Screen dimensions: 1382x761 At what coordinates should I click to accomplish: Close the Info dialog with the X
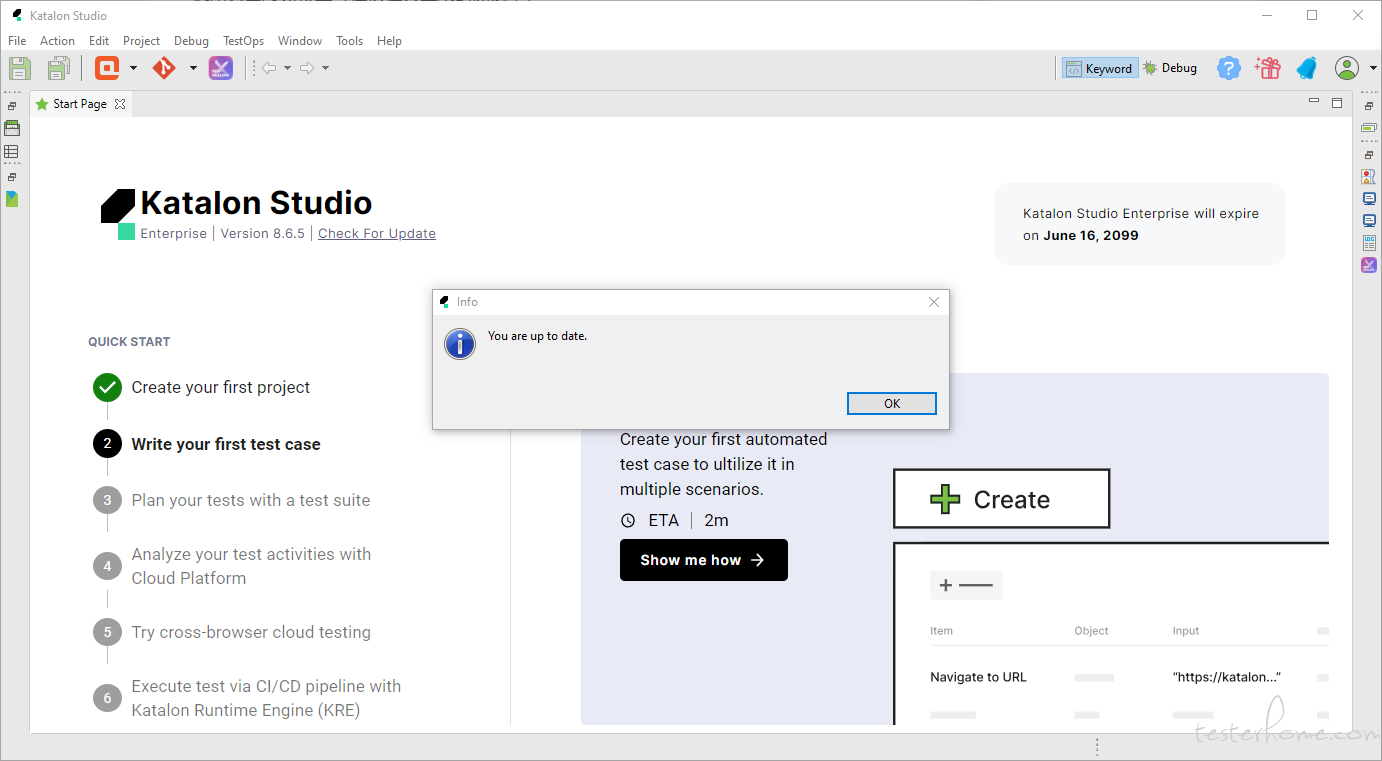934,302
